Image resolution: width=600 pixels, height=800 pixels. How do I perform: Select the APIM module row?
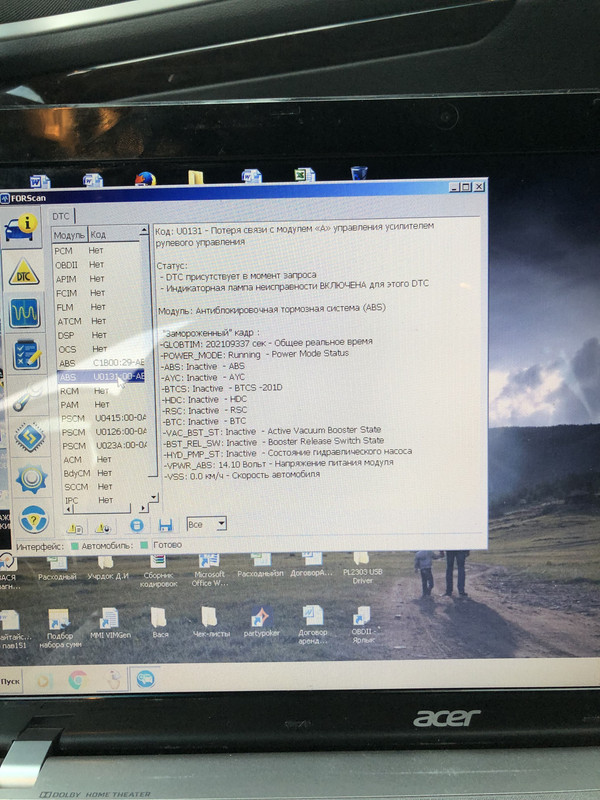coord(99,279)
